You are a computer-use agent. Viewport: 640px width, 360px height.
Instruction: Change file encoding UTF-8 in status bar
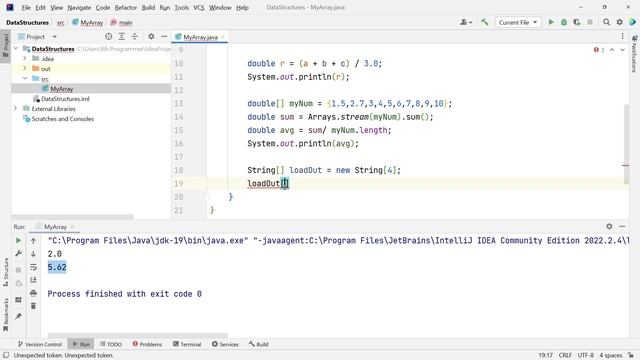coord(586,355)
